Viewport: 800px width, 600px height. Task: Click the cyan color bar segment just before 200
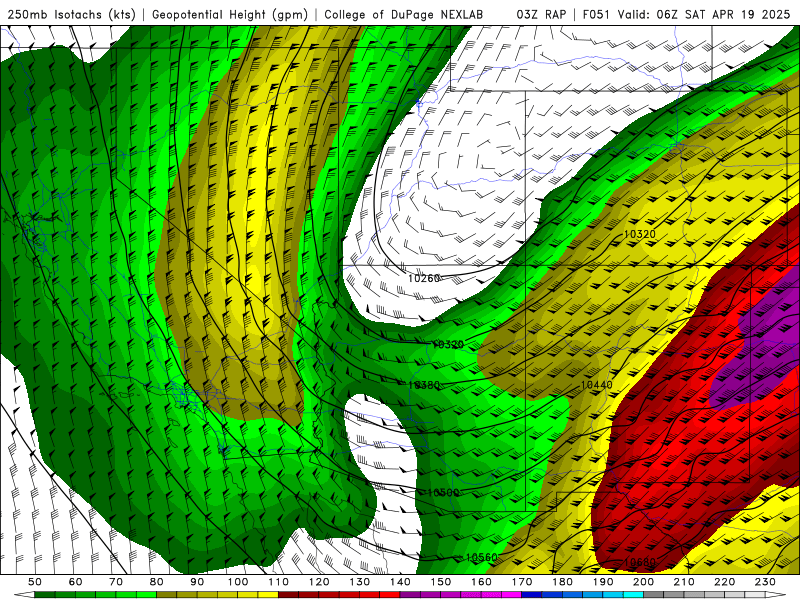tap(633, 595)
